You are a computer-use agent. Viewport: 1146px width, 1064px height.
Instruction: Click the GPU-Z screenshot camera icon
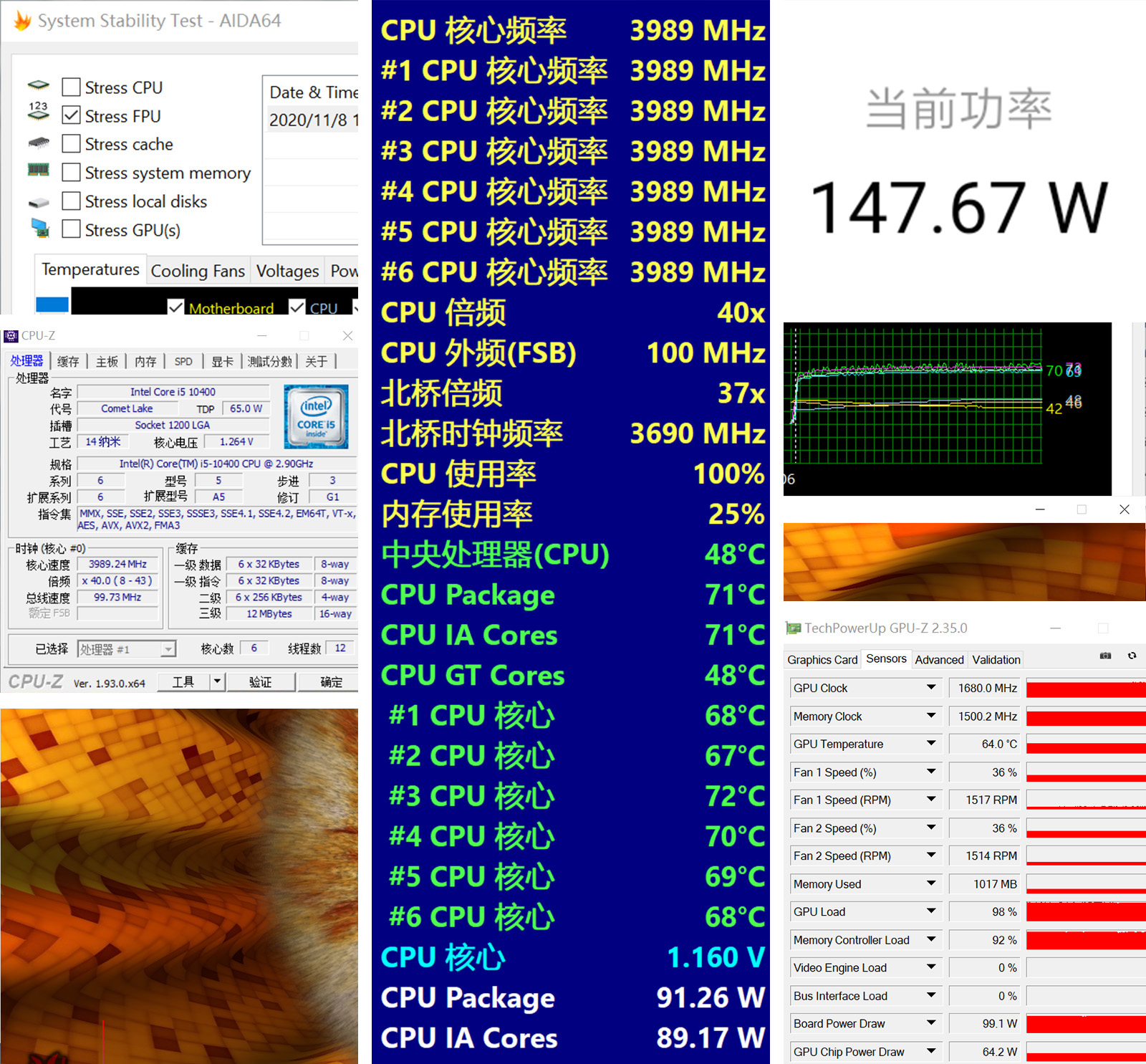(1106, 656)
